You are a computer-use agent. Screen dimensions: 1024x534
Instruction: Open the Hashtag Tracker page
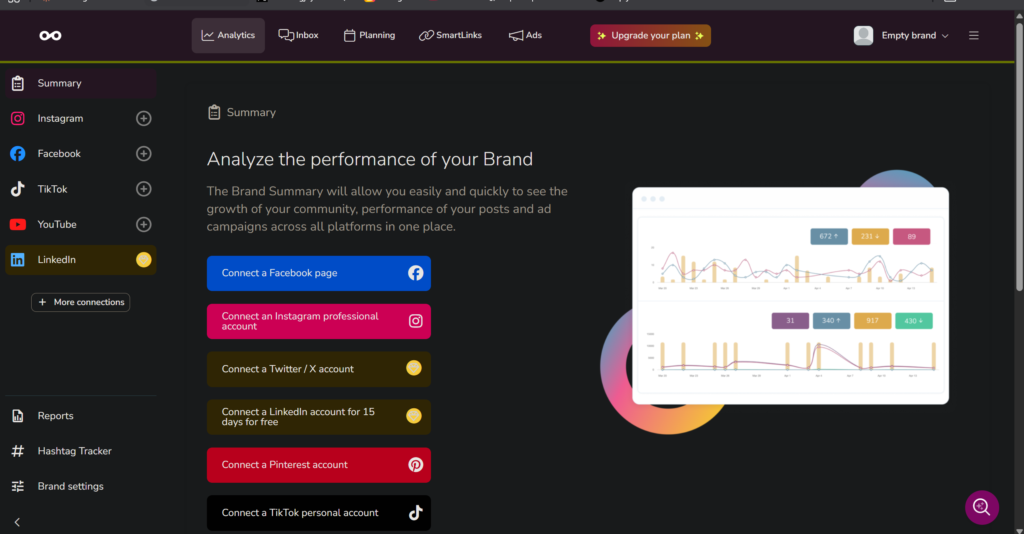[74, 451]
